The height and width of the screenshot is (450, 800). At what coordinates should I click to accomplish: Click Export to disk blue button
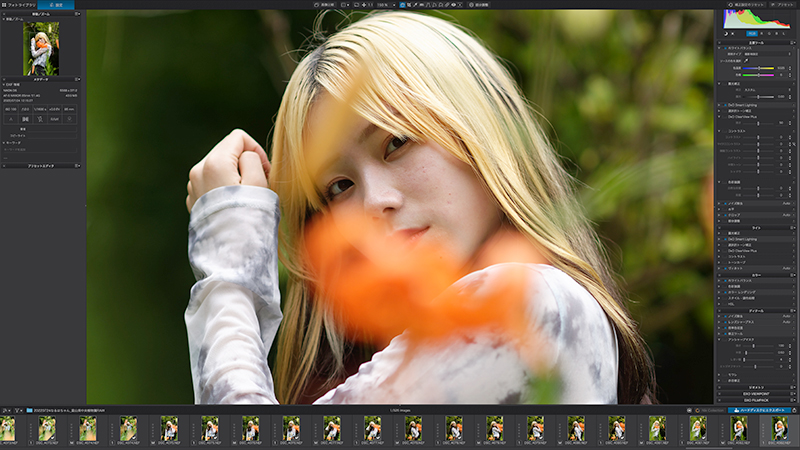[759, 410]
